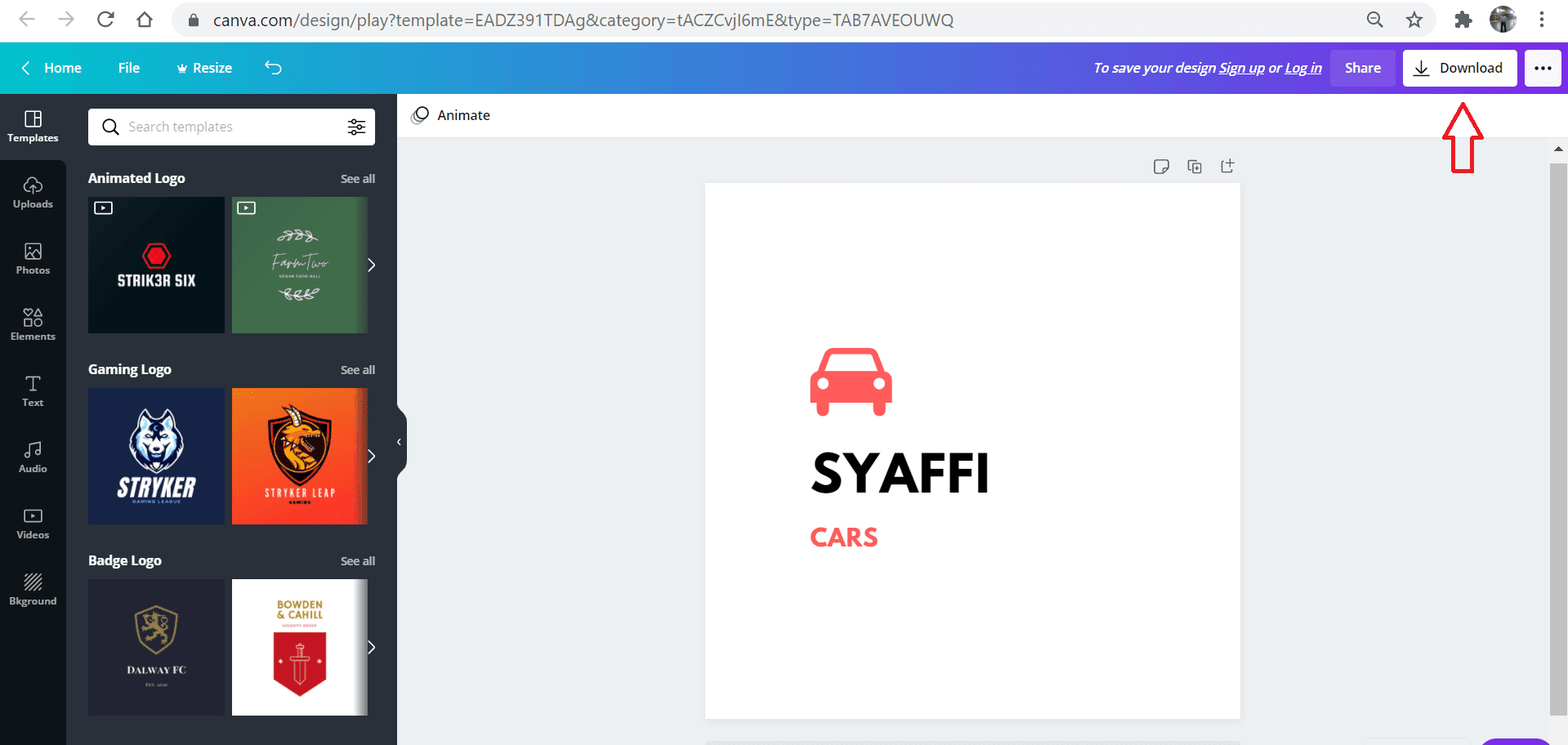
Task: Select the Photos panel icon
Action: (33, 258)
